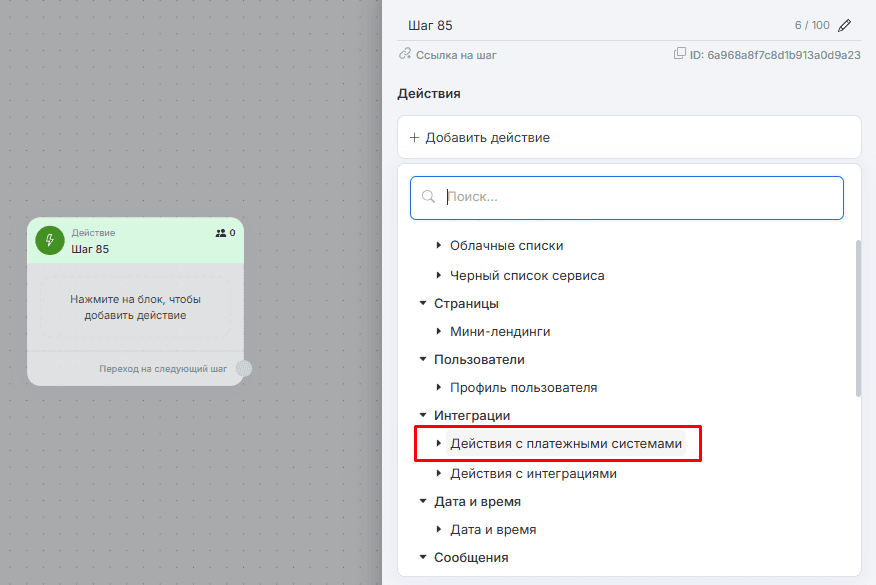Click Добавить действие button
The image size is (876, 585).
click(x=629, y=137)
